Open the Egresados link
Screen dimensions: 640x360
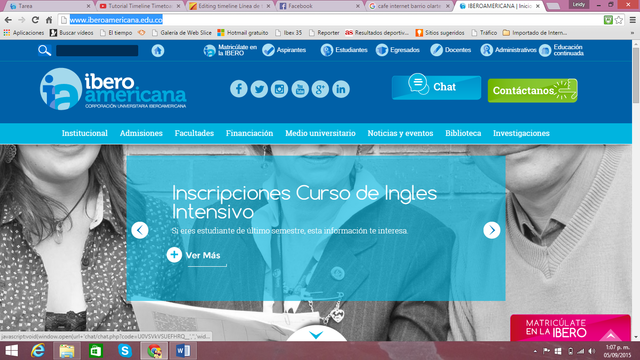tap(398, 50)
